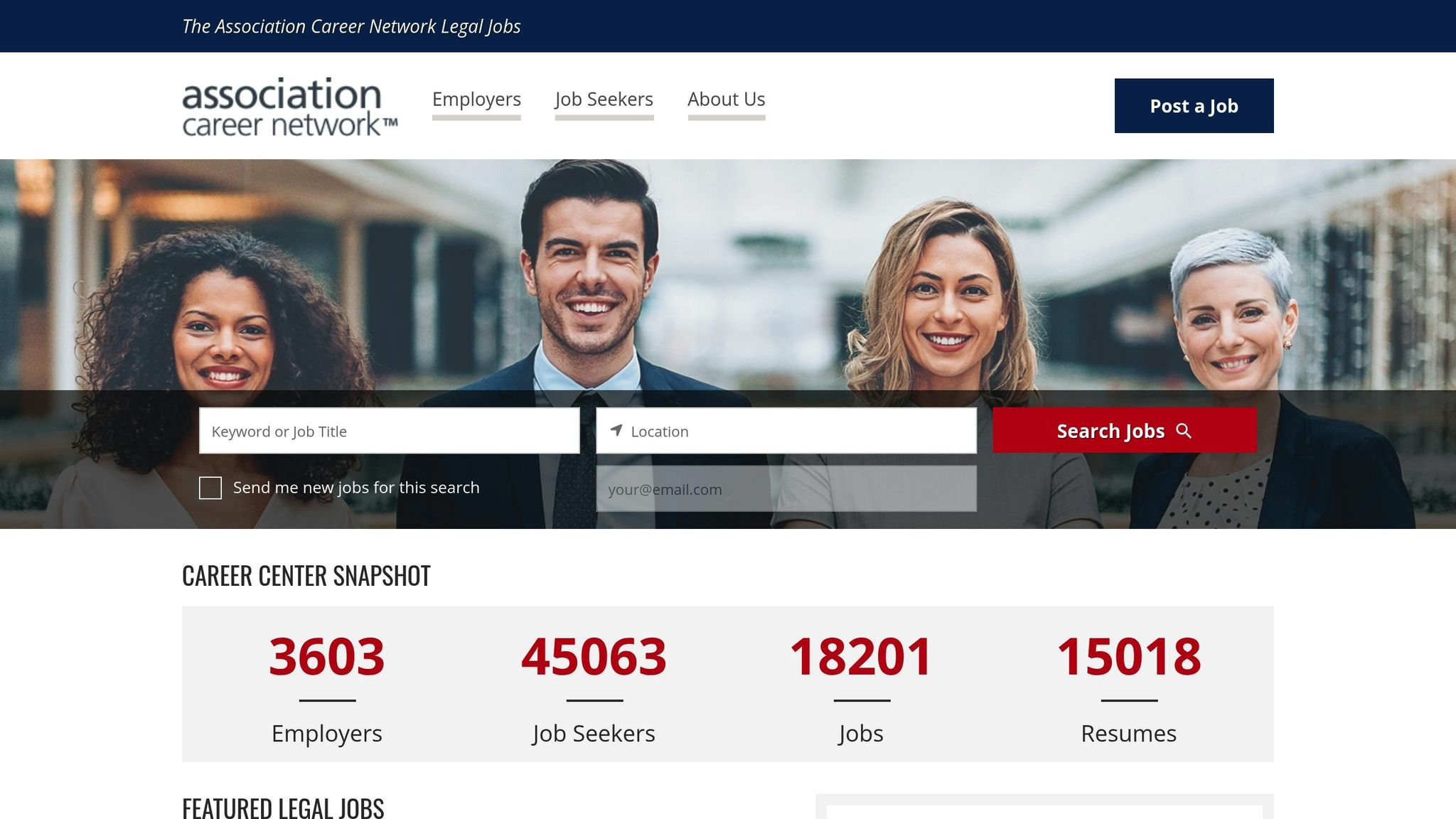
Task: Click the Send me new jobs label
Action: [x=356, y=488]
